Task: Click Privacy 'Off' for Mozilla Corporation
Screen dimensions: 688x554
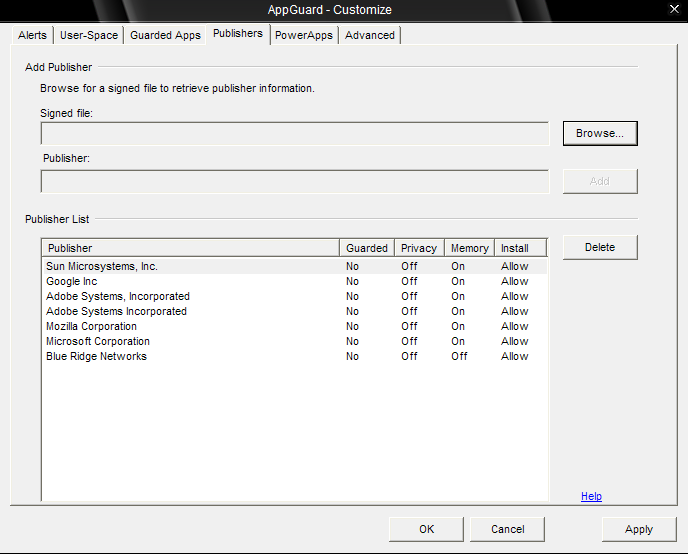Action: pyautogui.click(x=409, y=326)
